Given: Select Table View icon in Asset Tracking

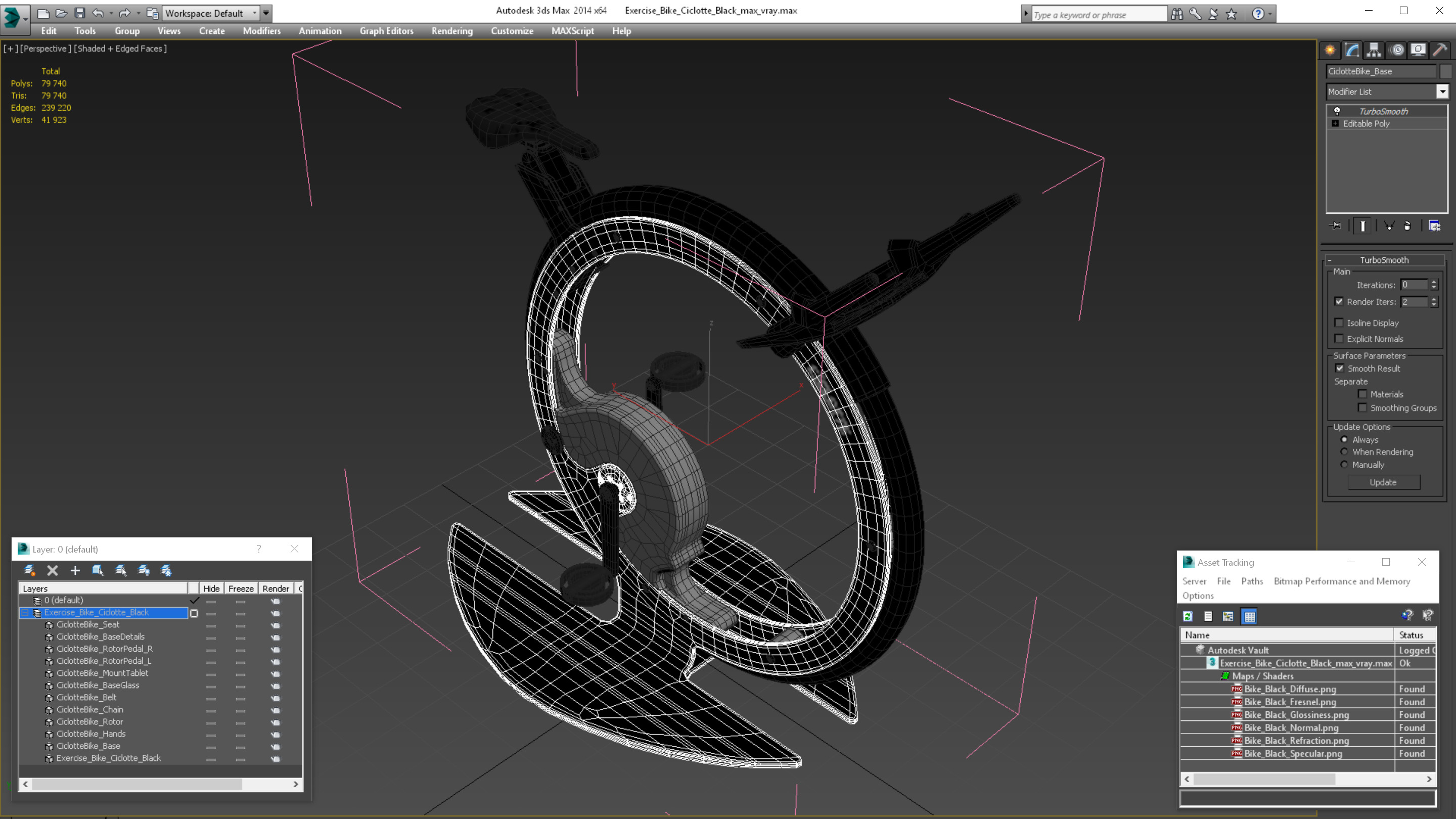Looking at the screenshot, I should click(x=1250, y=616).
